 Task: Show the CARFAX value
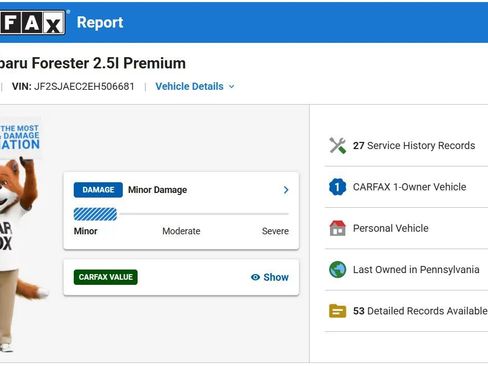pos(270,277)
